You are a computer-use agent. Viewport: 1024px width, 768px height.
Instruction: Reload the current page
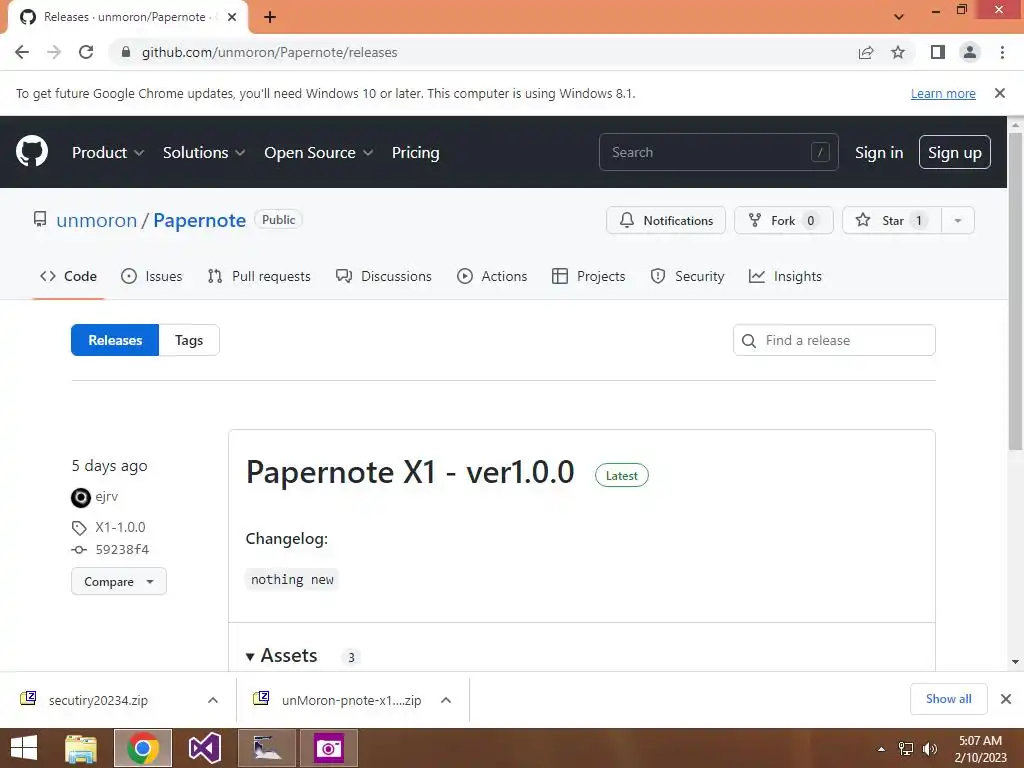(86, 52)
